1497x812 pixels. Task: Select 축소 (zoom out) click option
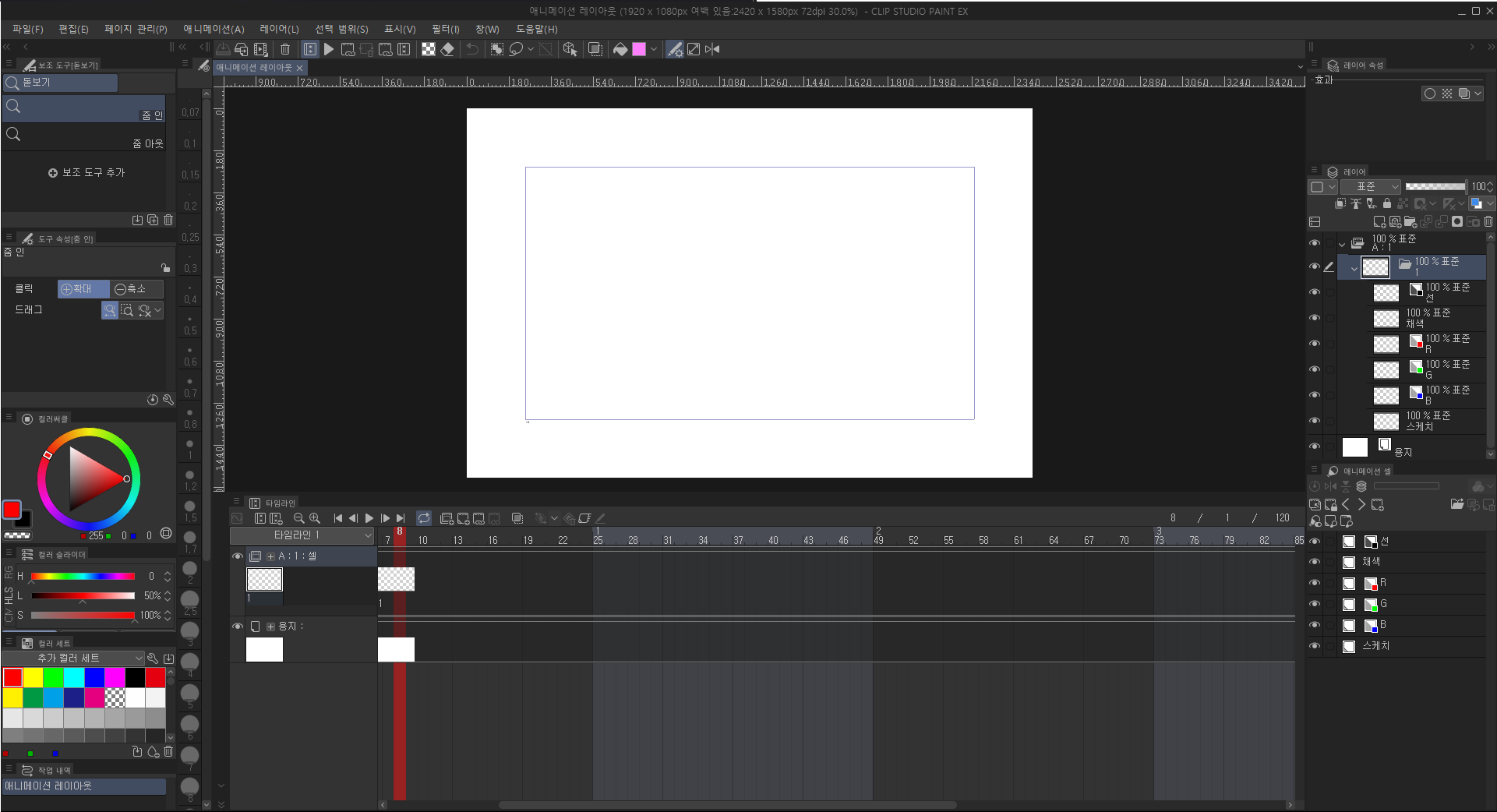(x=136, y=289)
